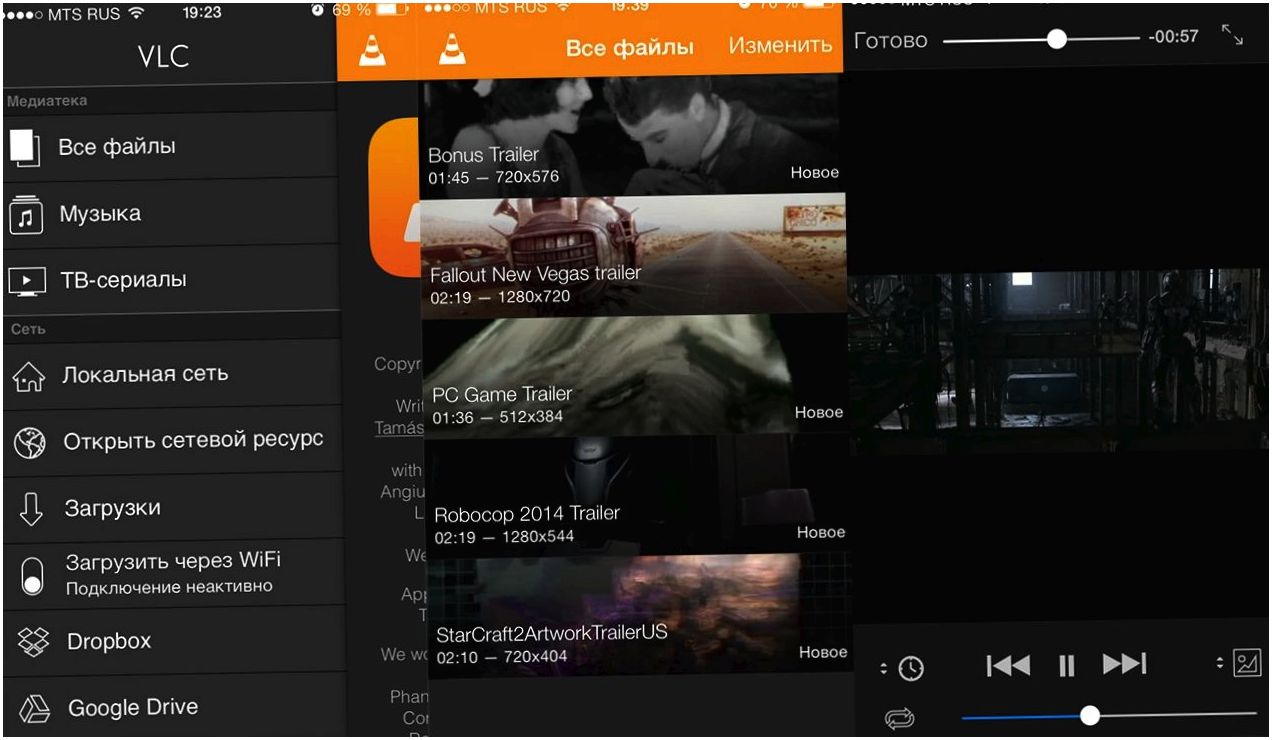Play the Bonus Trailer video
1272x740 pixels.
coord(632,135)
